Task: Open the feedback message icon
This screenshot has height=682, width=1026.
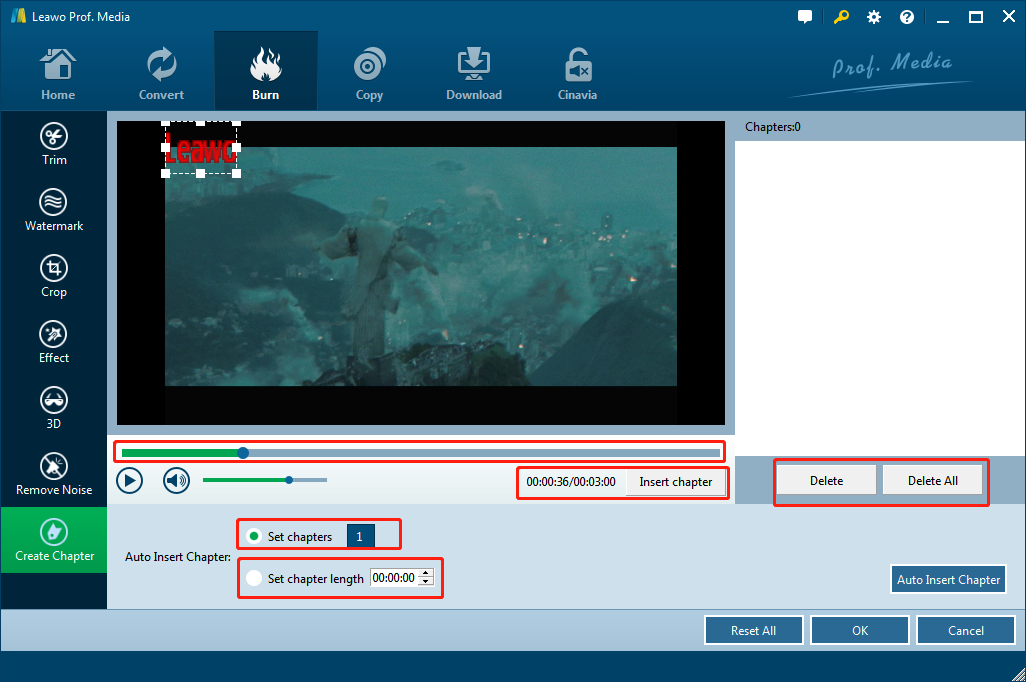Action: 805,17
